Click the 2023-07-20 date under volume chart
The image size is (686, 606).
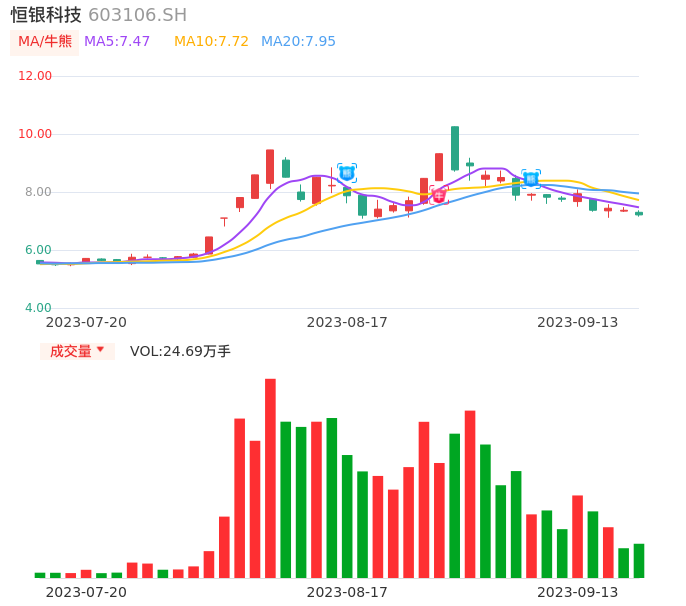86,592
